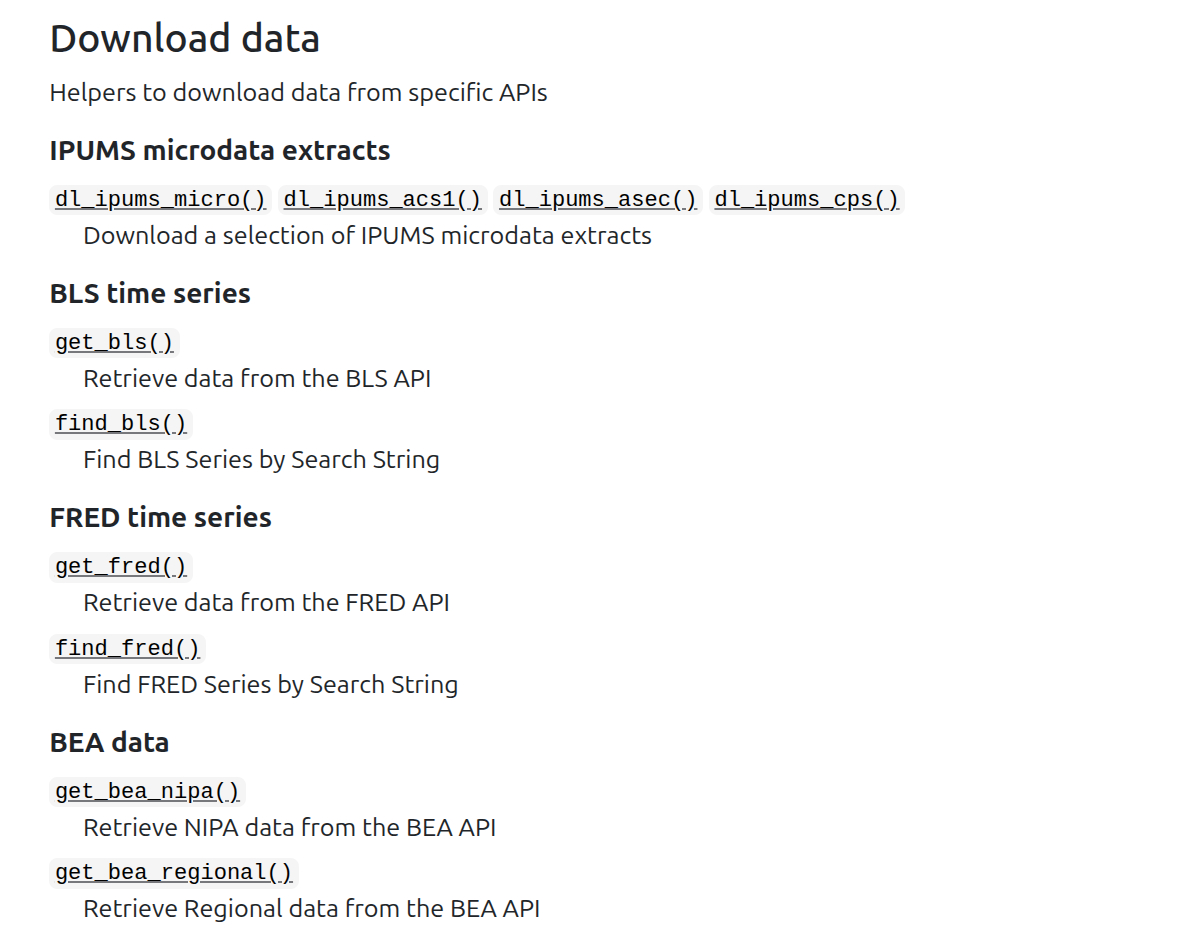Open the dl_ipums_micro() function link
1180x948 pixels.
(x=160, y=199)
